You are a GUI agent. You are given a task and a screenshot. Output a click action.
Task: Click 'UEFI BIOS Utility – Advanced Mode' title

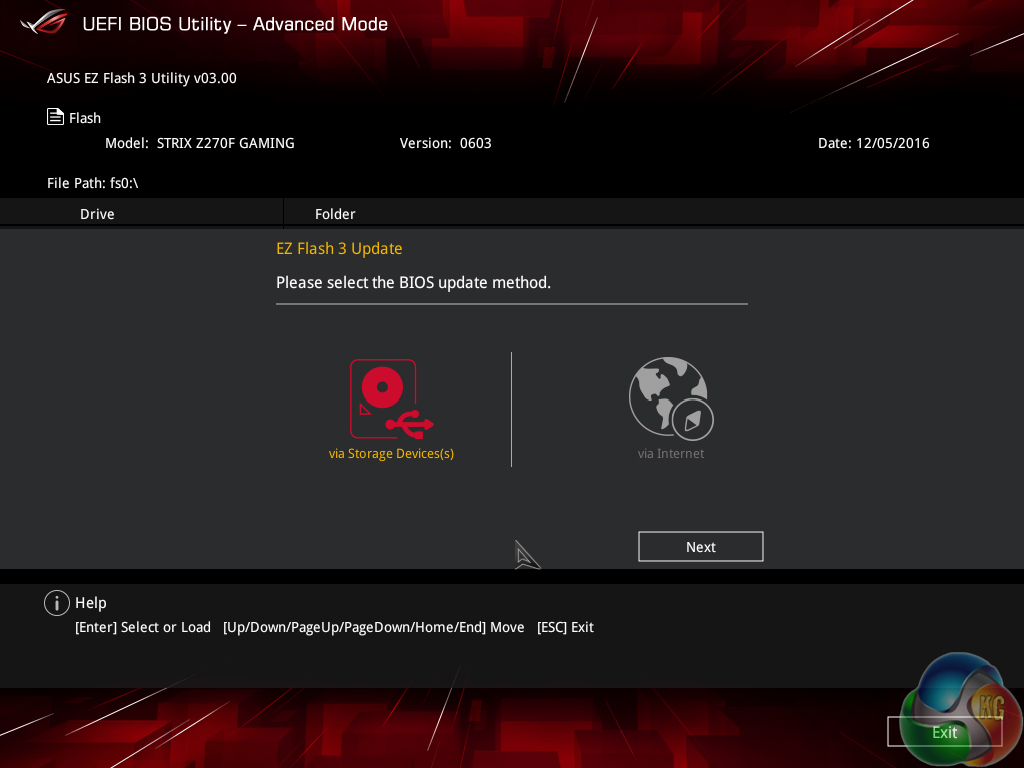[x=235, y=24]
